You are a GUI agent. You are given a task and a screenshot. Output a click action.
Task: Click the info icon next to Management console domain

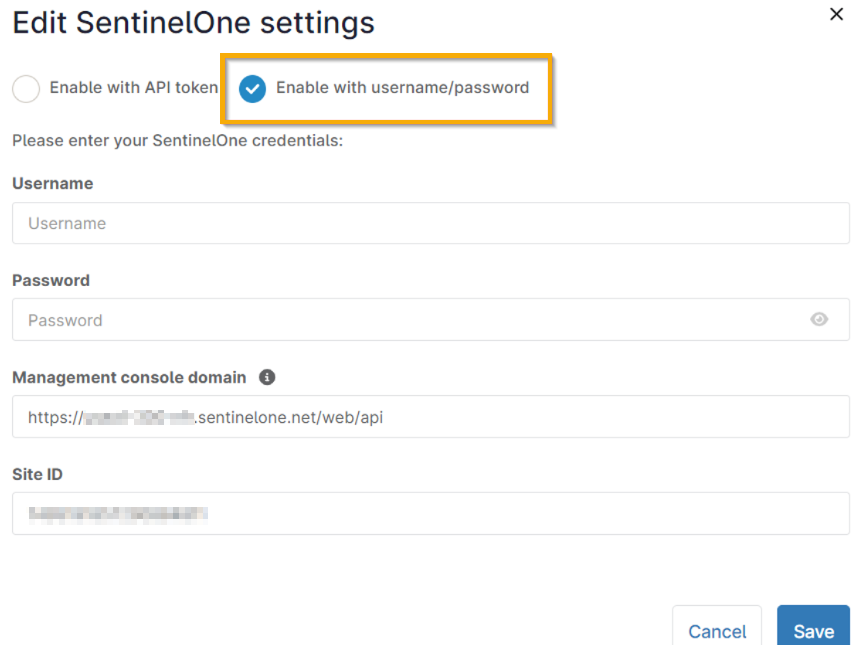(267, 377)
